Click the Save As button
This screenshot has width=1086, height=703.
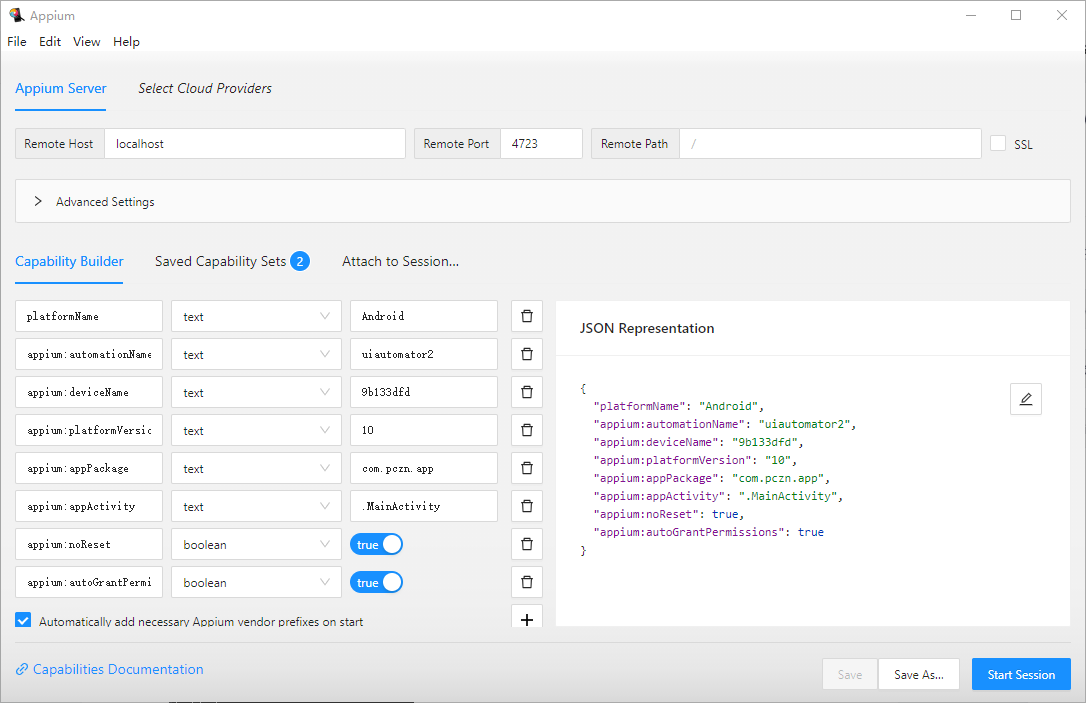tap(918, 674)
